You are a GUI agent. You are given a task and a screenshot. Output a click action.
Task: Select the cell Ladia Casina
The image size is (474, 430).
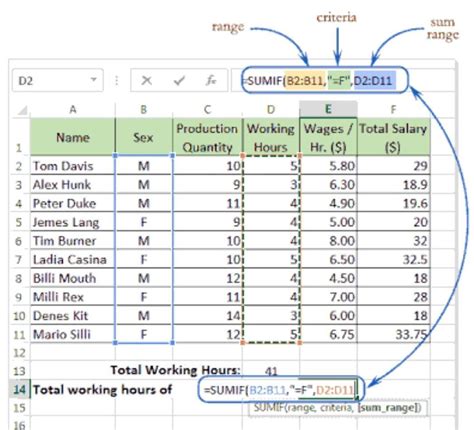[x=73, y=259]
